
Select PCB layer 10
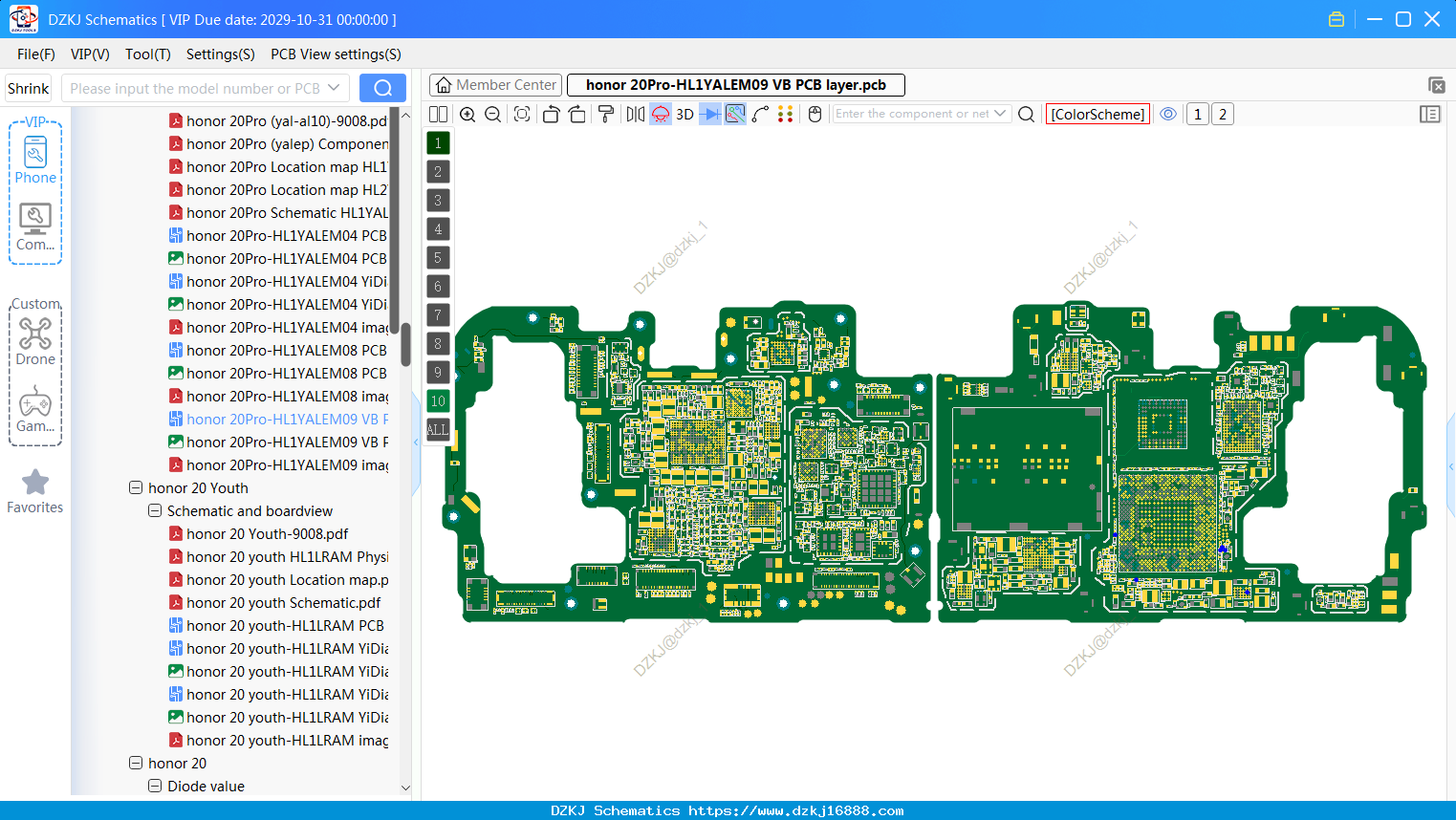coord(438,401)
